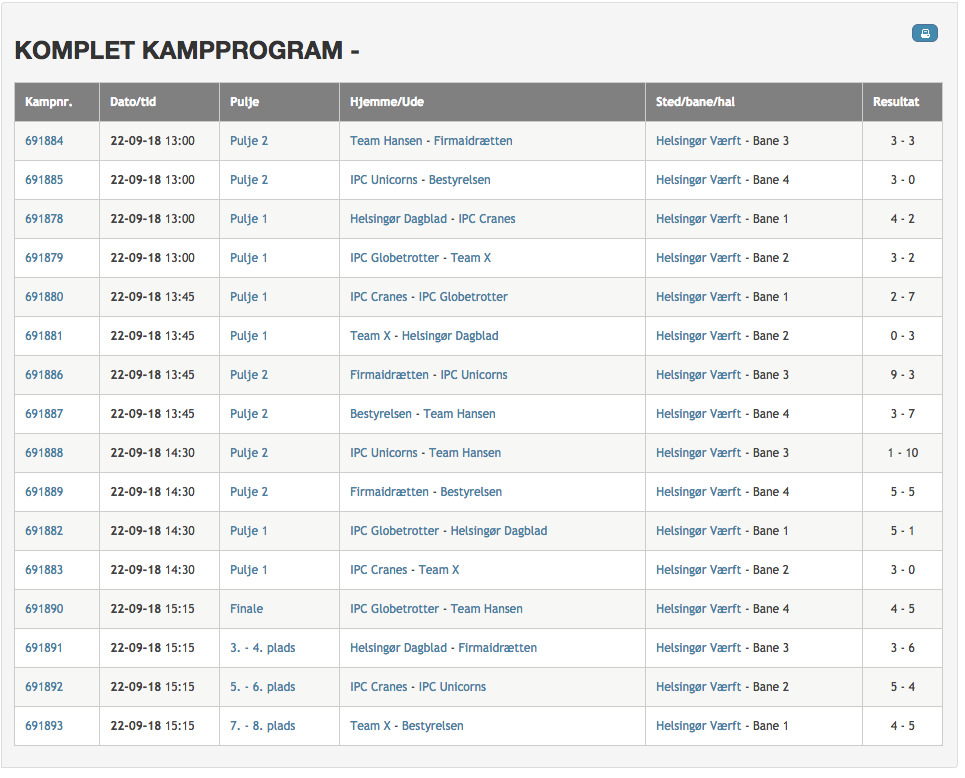Open Helsingør Værft venue for match 691892
This screenshot has height=778, width=965.
(699, 687)
